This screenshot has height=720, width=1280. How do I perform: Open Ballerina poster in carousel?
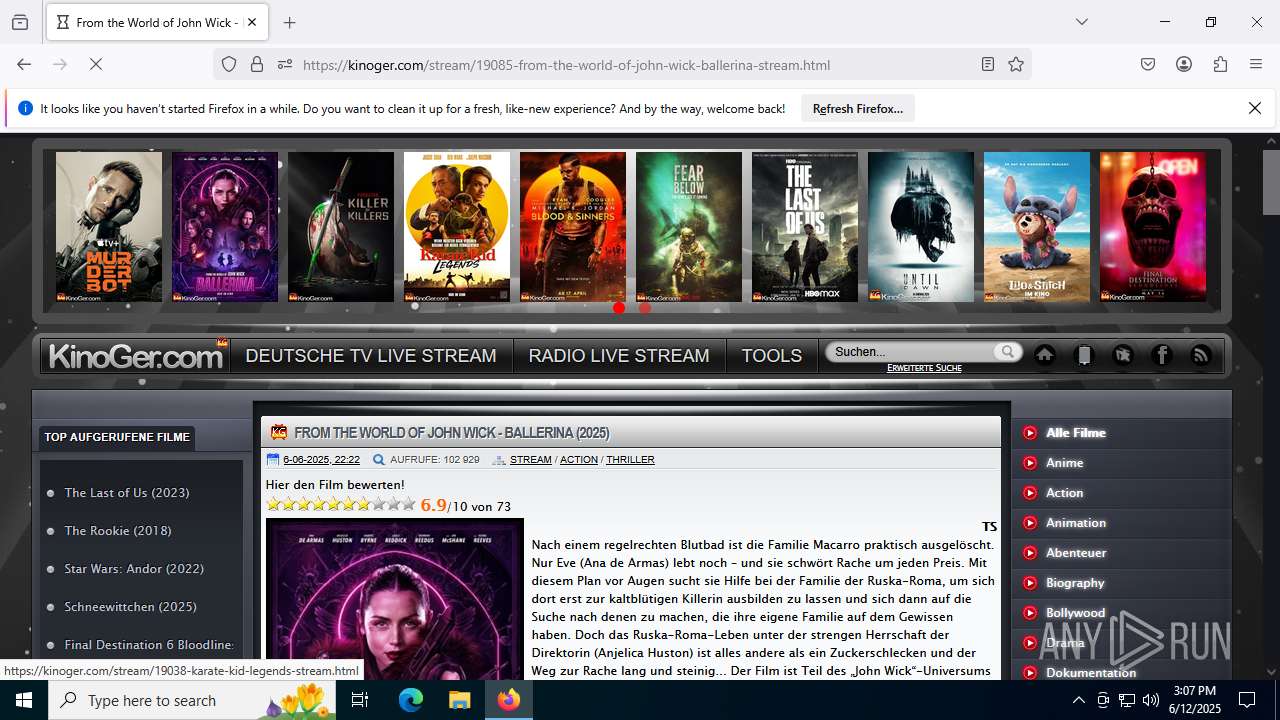(x=225, y=227)
